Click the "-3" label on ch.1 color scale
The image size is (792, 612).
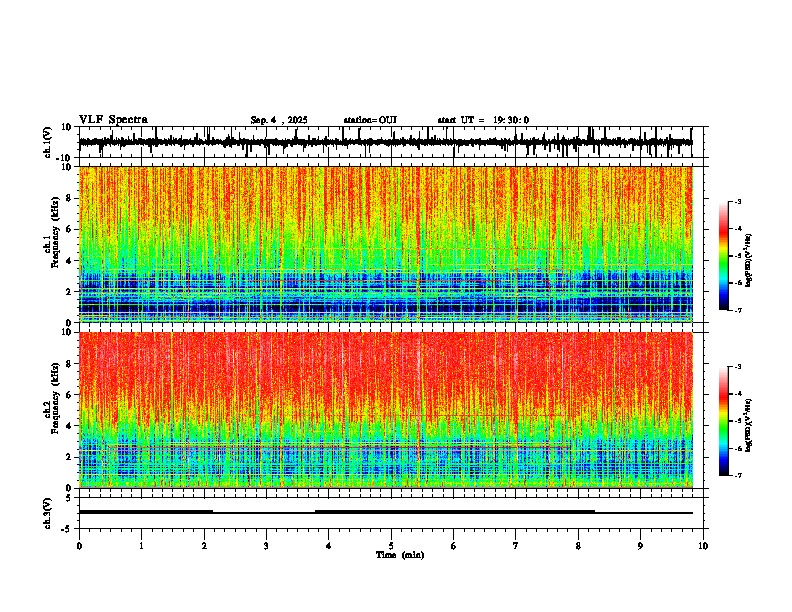pyautogui.click(x=737, y=201)
